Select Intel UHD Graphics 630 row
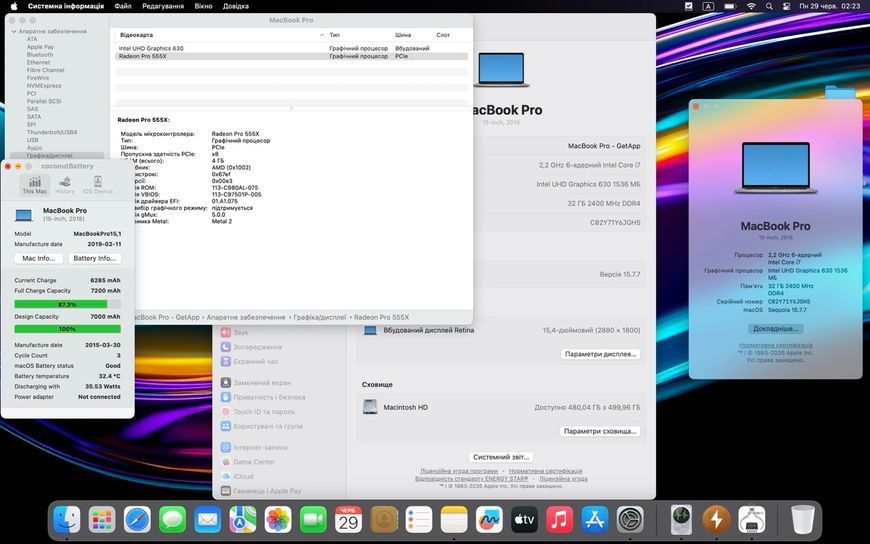 click(291, 48)
